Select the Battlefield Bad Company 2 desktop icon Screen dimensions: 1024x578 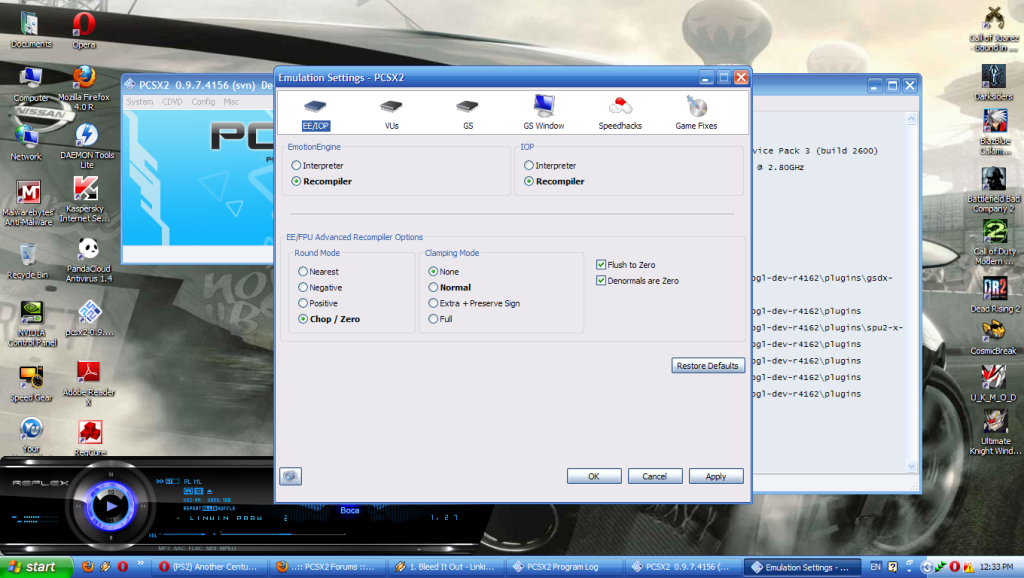click(993, 189)
